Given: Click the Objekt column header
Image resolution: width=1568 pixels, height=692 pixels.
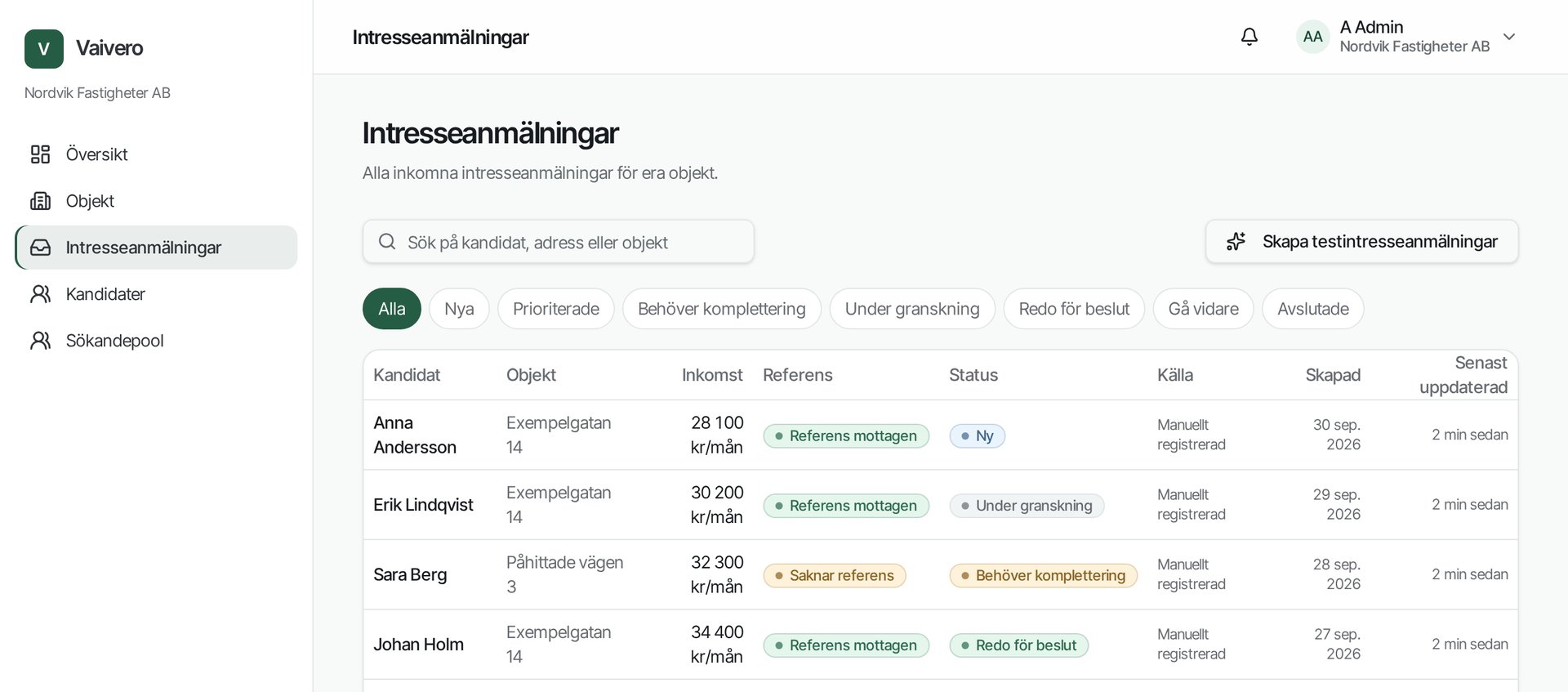Looking at the screenshot, I should (x=531, y=375).
